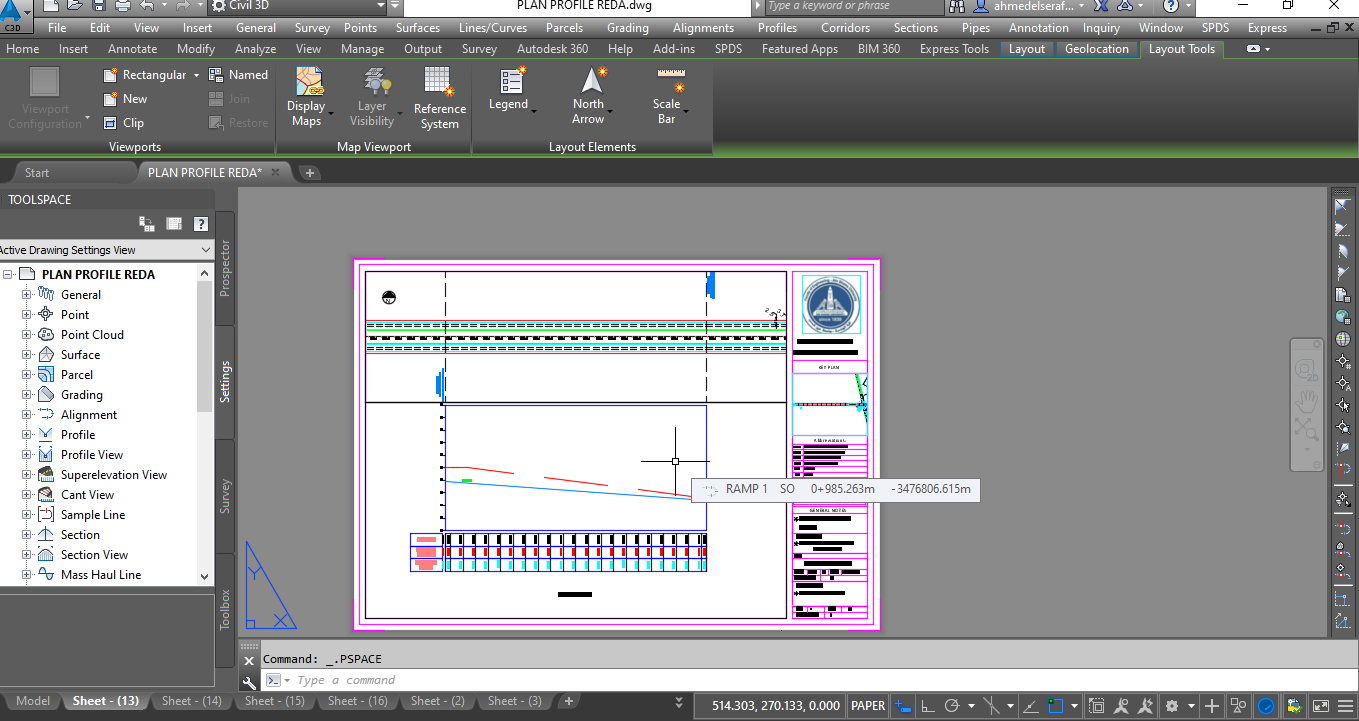Click the Save icon in quick access toolbar
The height and width of the screenshot is (721, 1359).
coord(98,6)
